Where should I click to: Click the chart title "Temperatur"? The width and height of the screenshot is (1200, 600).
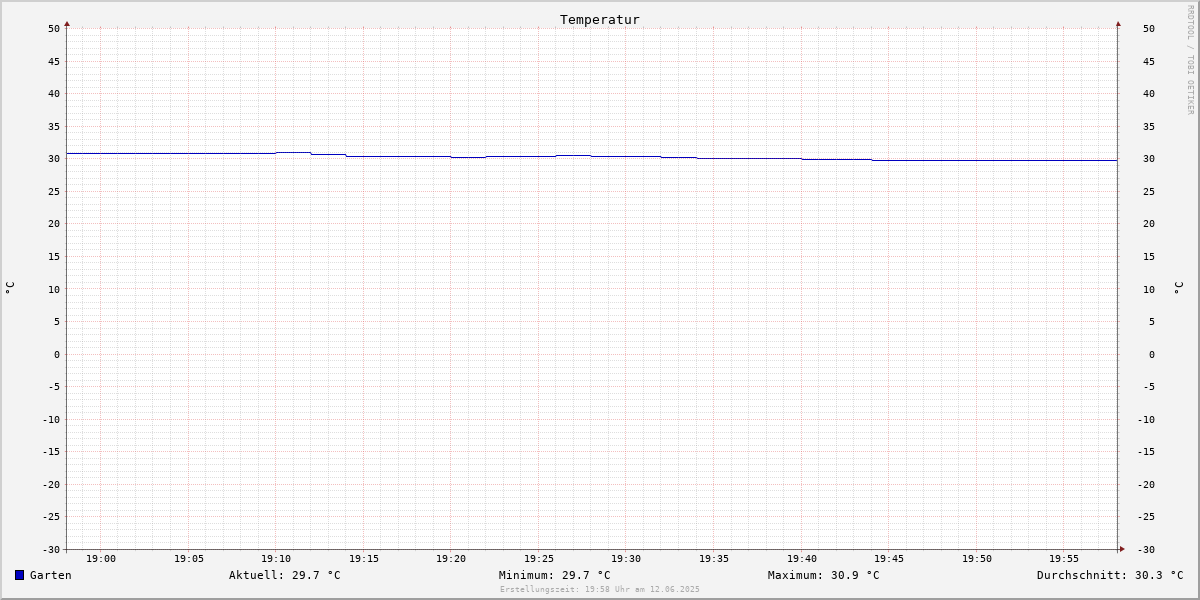pyautogui.click(x=600, y=19)
